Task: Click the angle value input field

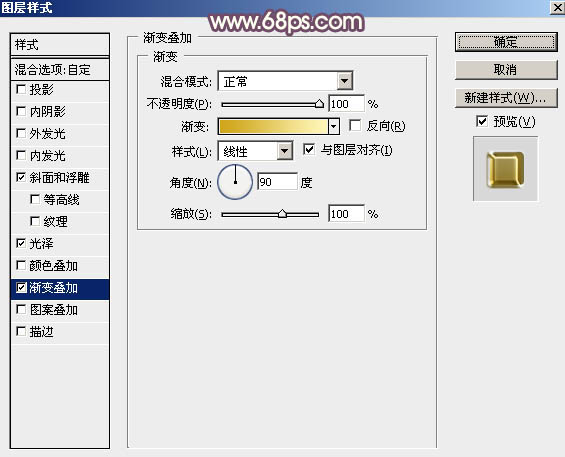Action: coord(277,182)
